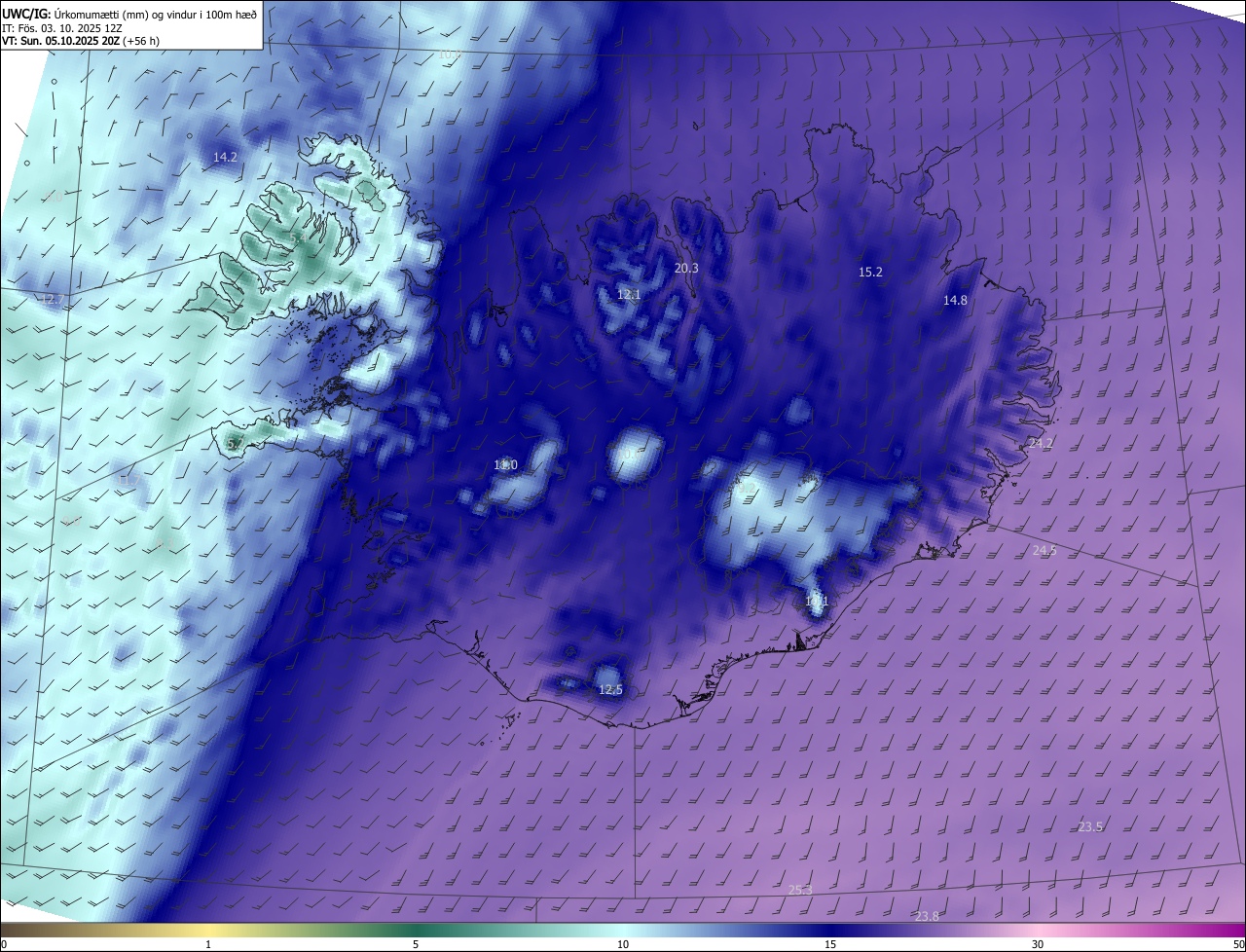This screenshot has height=952, width=1246.
Task: Click the 14.2 value northwest of the Westfjords
Action: coord(225,157)
